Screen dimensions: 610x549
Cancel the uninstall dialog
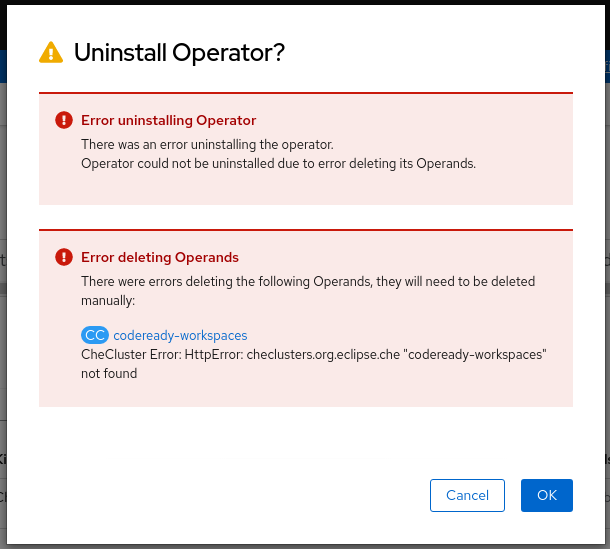click(x=467, y=495)
